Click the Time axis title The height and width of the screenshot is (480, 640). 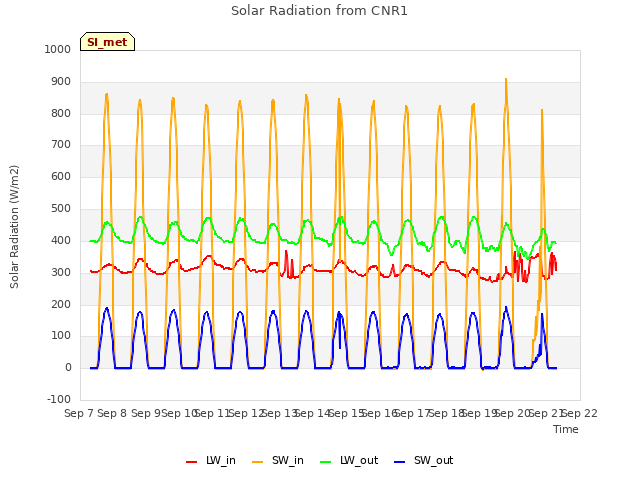point(566,429)
